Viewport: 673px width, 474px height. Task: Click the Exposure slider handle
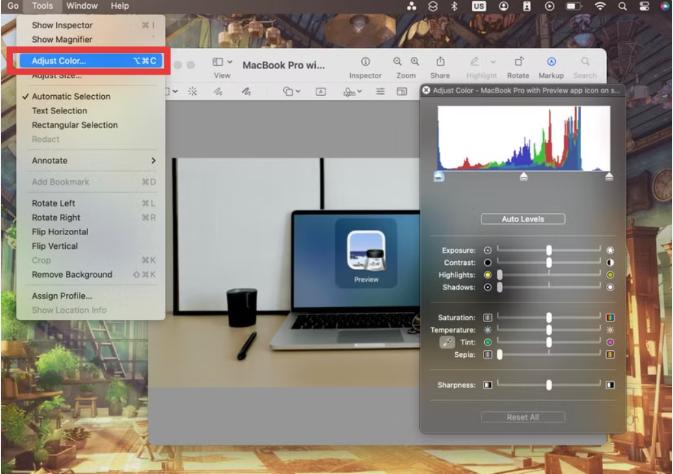click(549, 250)
